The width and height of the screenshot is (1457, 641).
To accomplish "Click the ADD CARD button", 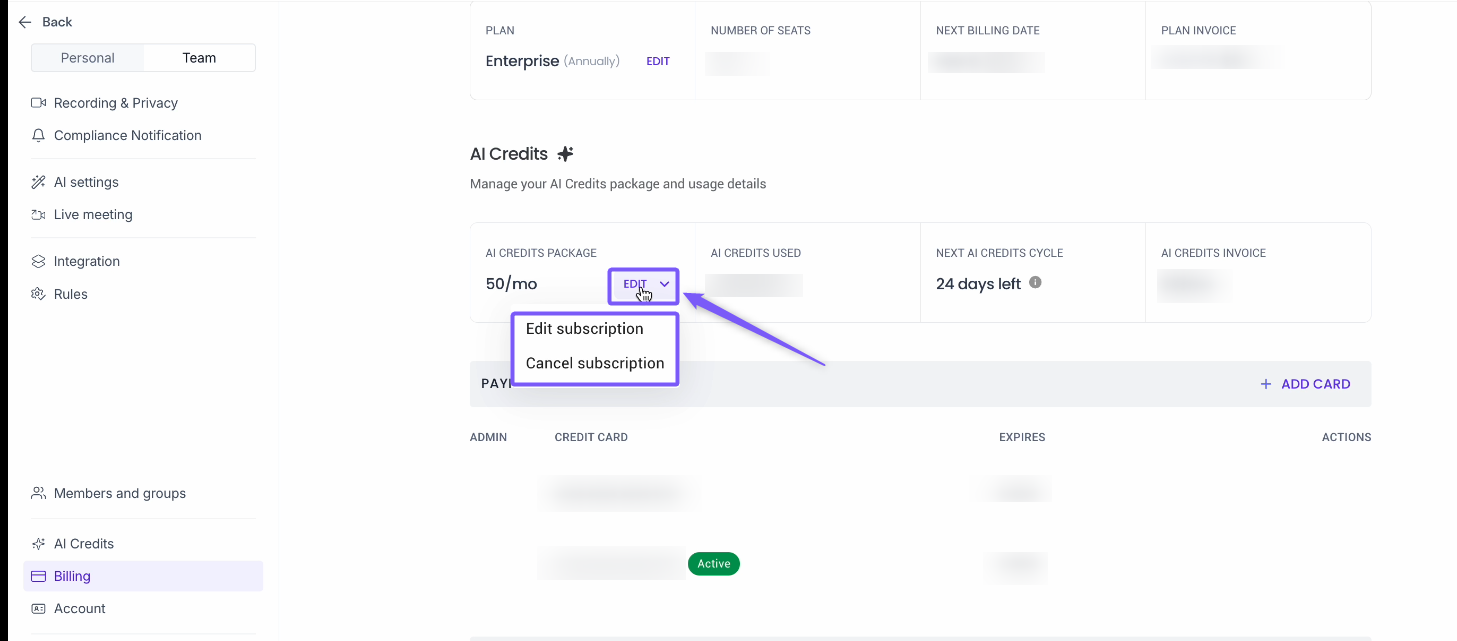I will [x=1305, y=384].
